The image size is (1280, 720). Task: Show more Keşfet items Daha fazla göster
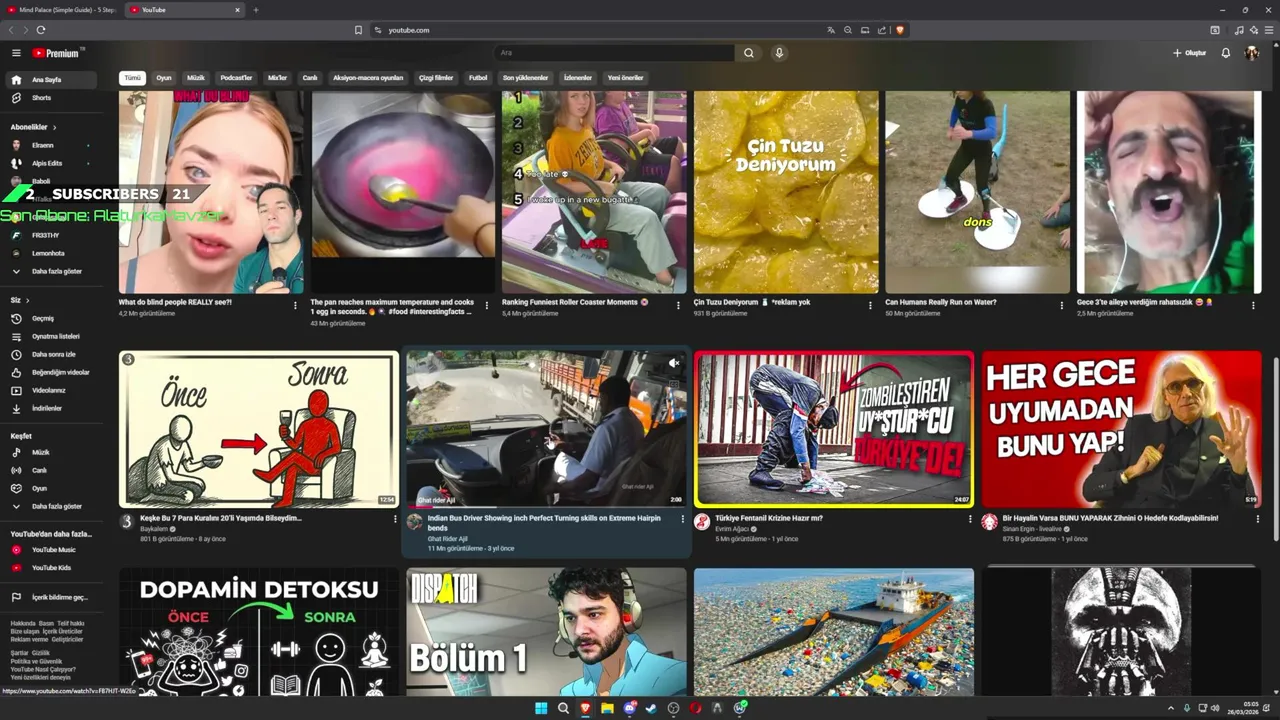tap(52, 507)
